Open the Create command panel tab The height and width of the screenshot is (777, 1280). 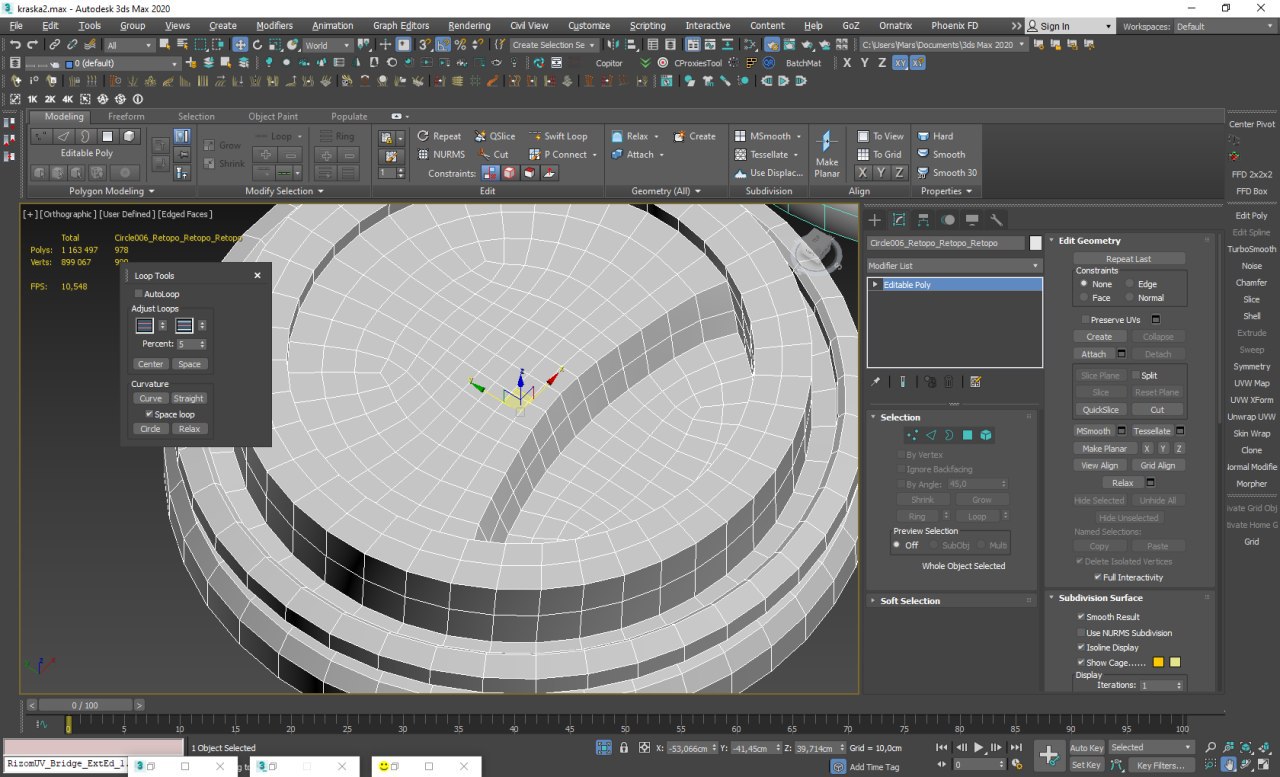875,220
